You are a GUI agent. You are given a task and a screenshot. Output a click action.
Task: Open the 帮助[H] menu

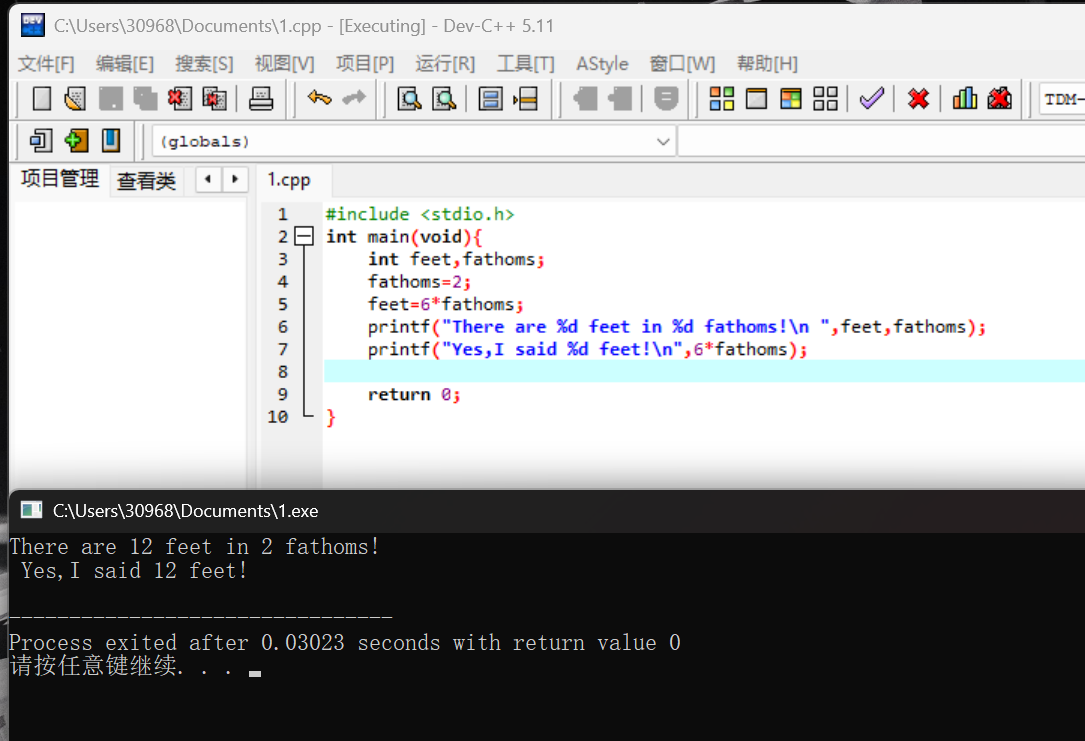click(767, 64)
